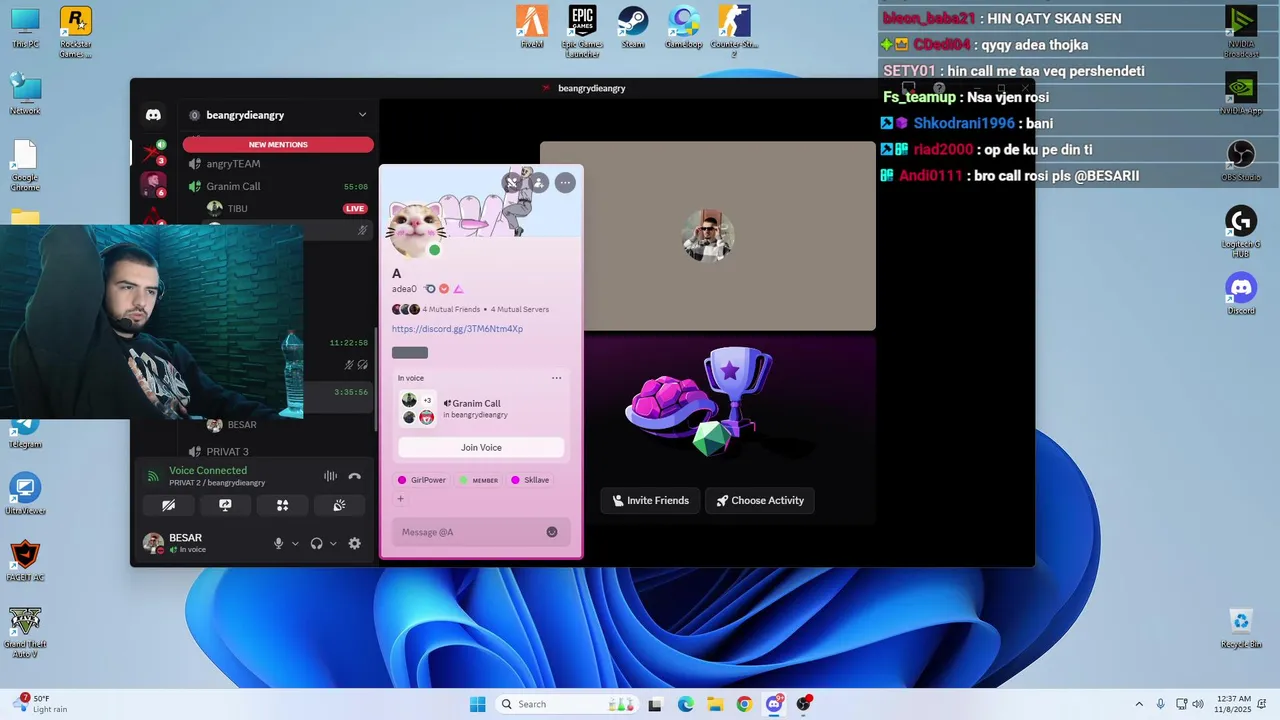Viewport: 1280px width, 720px height.
Task: Open headphone output options arrow
Action: point(333,544)
